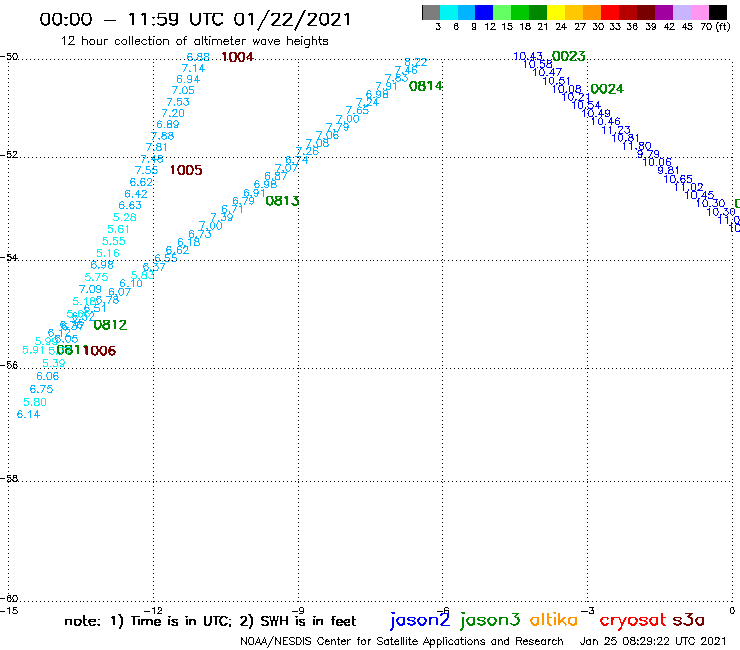The image size is (740, 650).
Task: Click wave height value 6.42
Action: [x=136, y=194]
